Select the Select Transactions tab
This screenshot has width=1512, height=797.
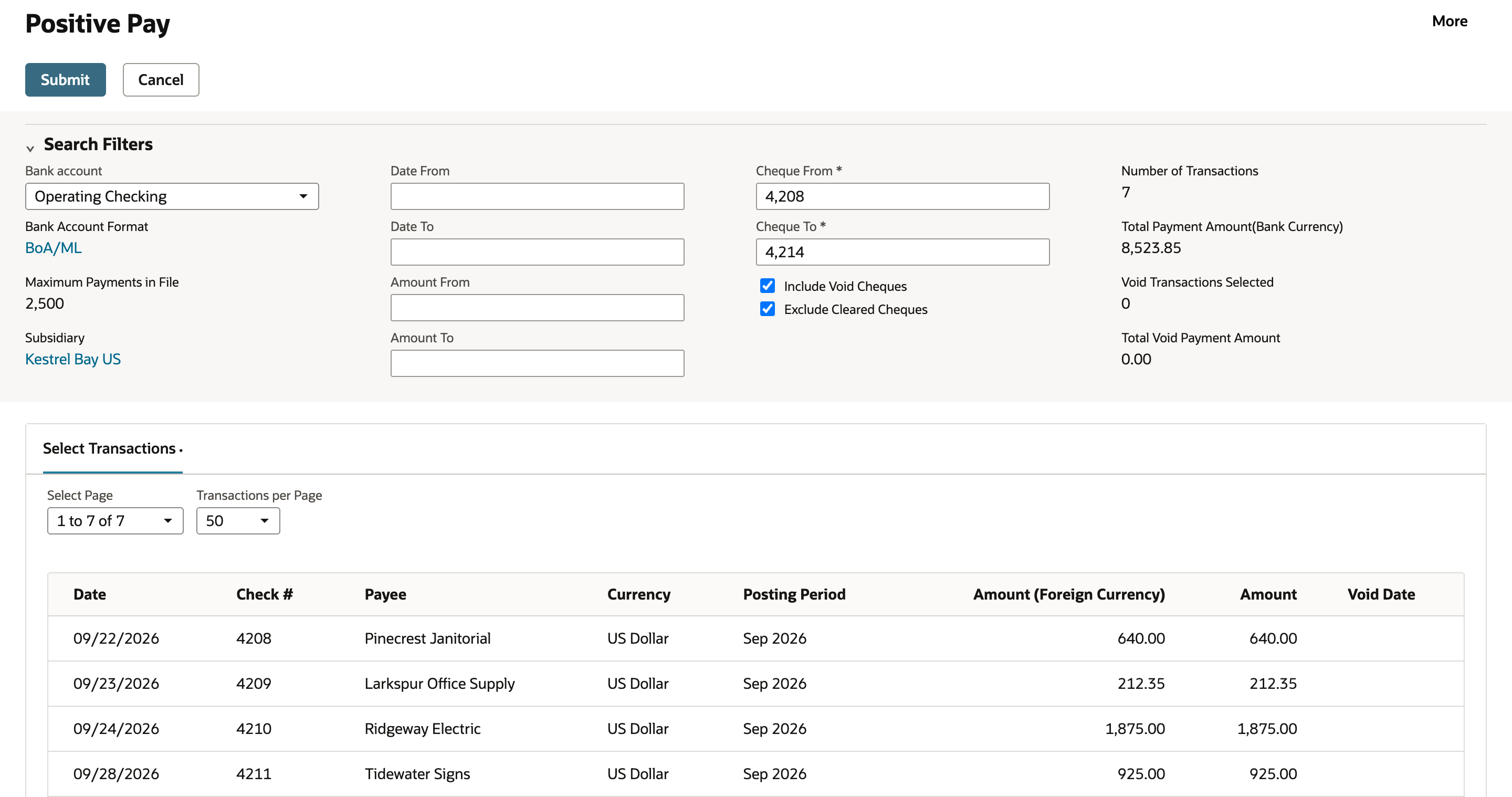(113, 448)
